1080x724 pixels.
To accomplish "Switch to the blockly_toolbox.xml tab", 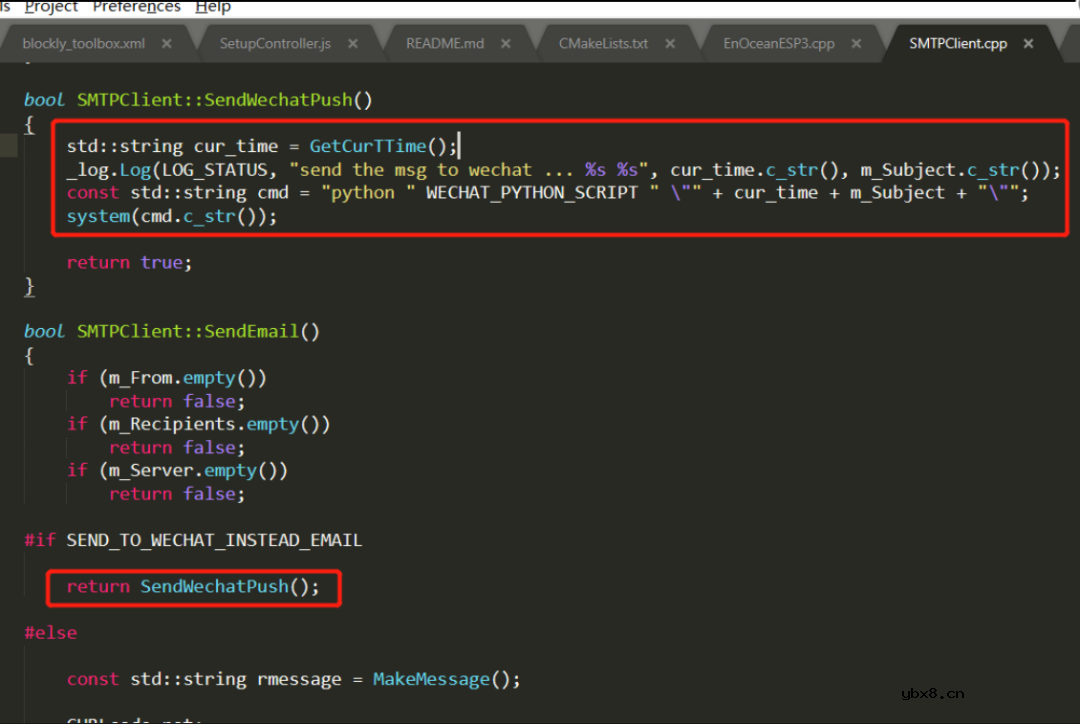I will click(84, 44).
